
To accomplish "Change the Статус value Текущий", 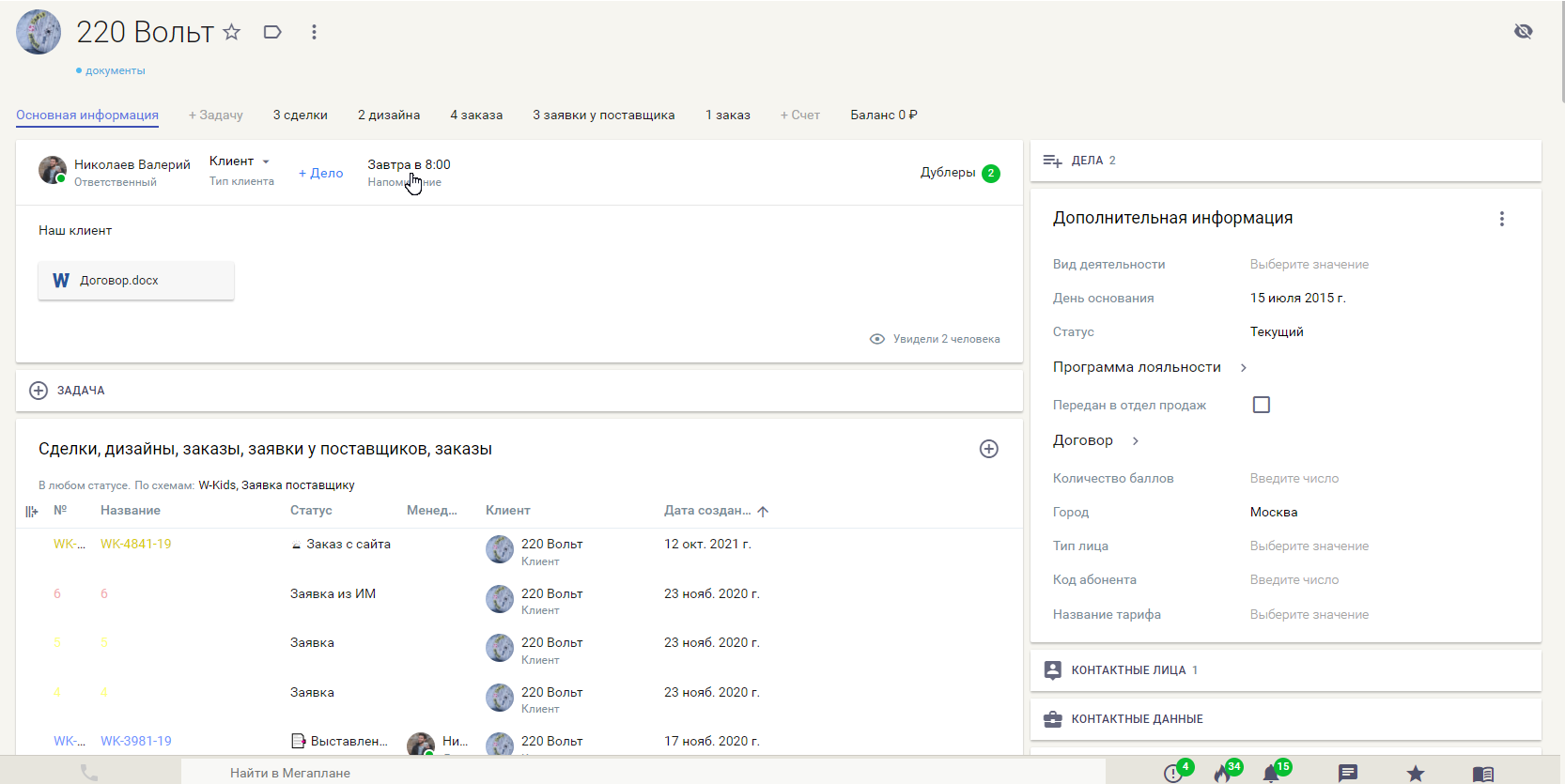I will click(x=1277, y=332).
